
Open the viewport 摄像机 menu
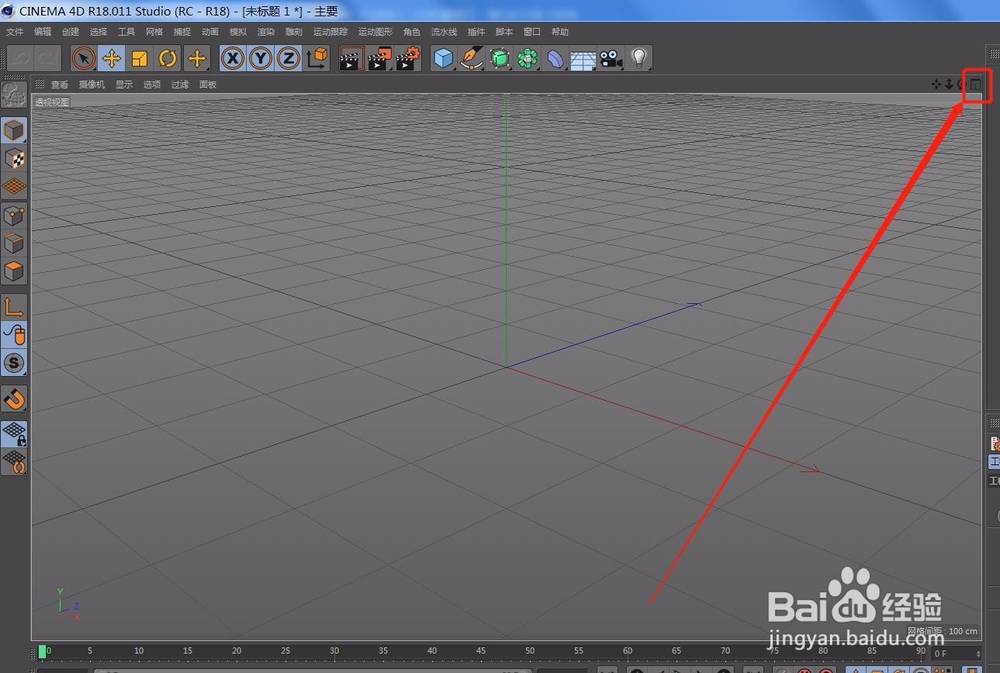[x=92, y=84]
